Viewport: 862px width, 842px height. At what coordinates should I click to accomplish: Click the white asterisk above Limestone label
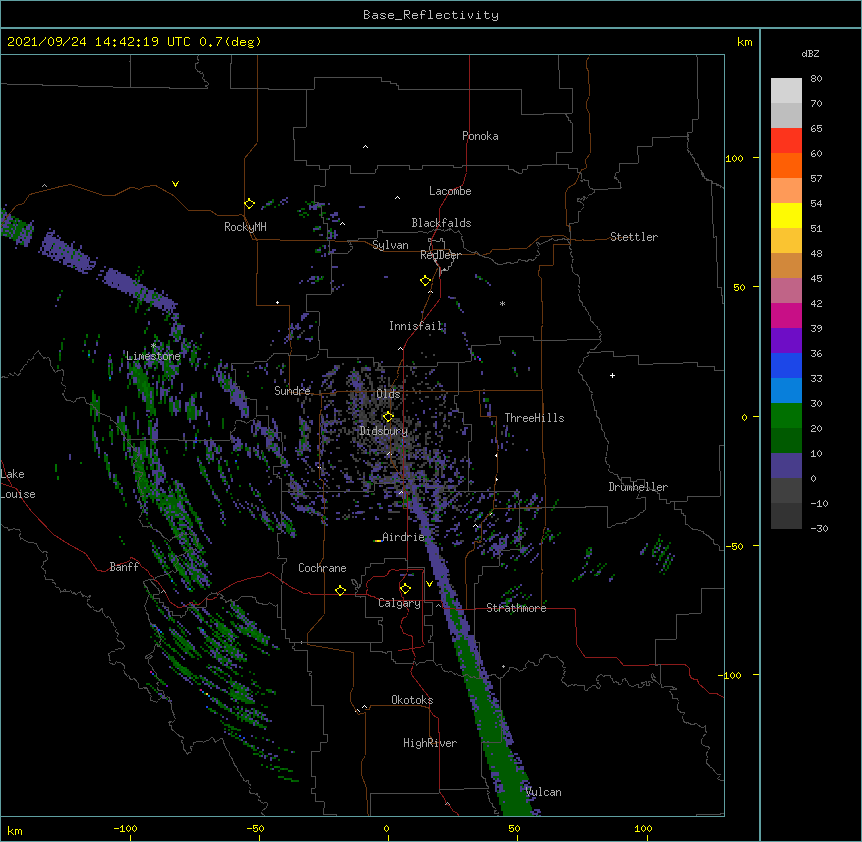[x=154, y=346]
